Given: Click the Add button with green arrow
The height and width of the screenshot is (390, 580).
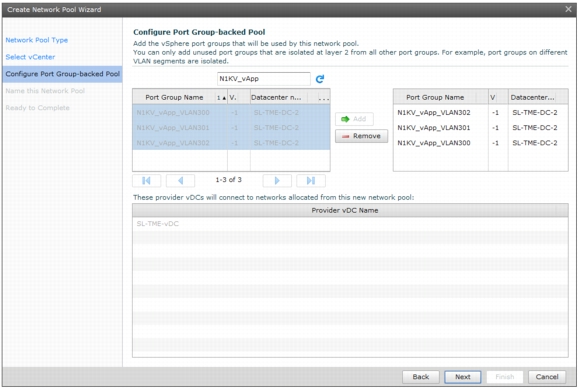Looking at the screenshot, I should (354, 119).
